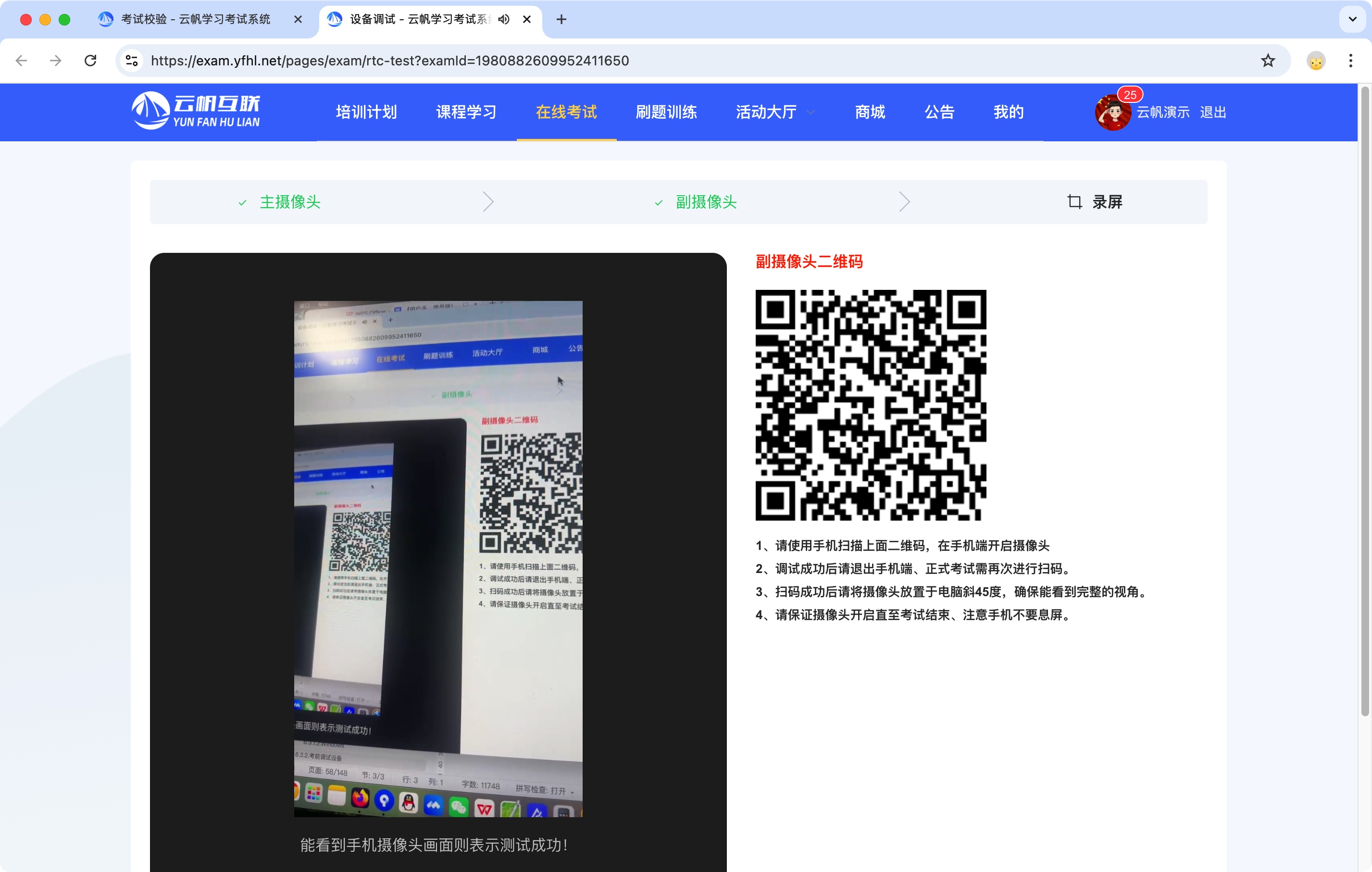The image size is (1372, 872).
Task: Click the back navigation arrow
Action: pyautogui.click(x=22, y=61)
